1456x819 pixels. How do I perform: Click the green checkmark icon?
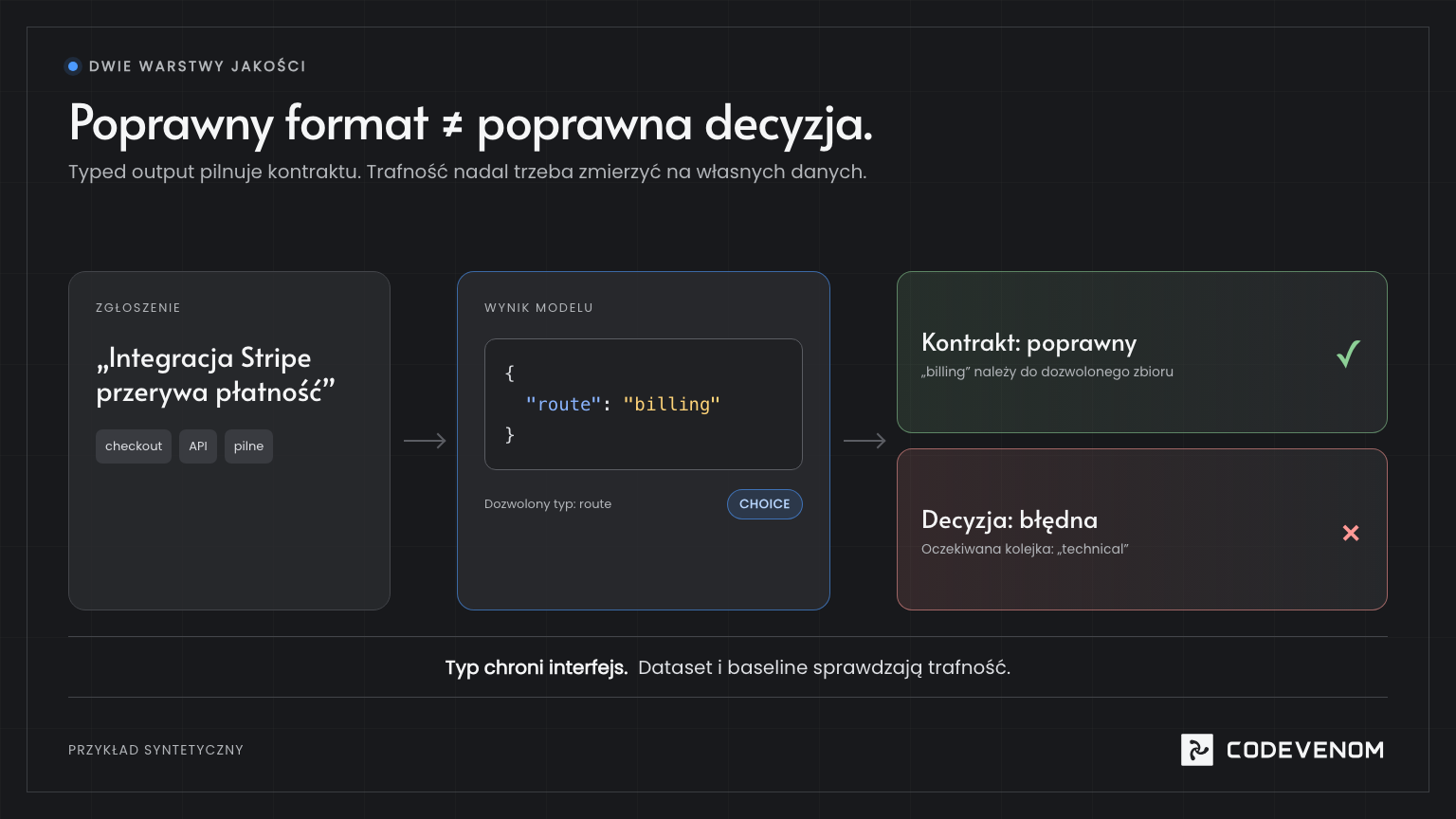pos(1348,354)
